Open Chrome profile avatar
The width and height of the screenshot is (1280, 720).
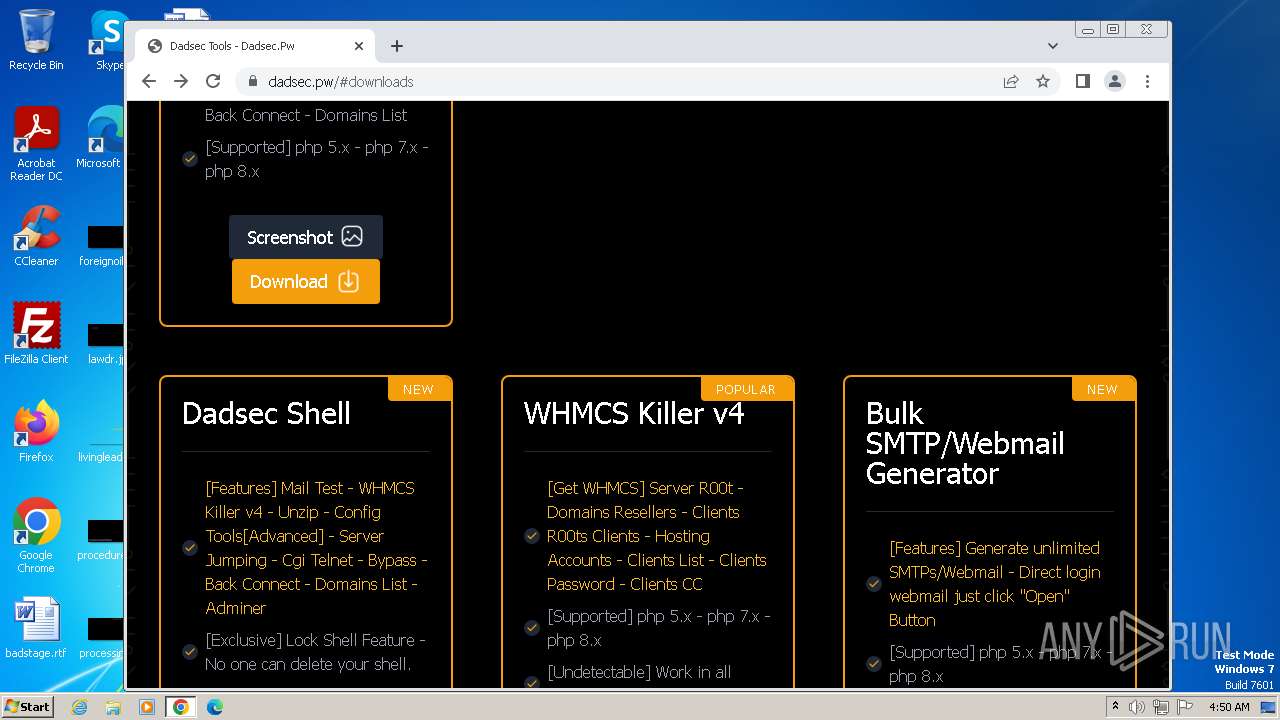1115,82
